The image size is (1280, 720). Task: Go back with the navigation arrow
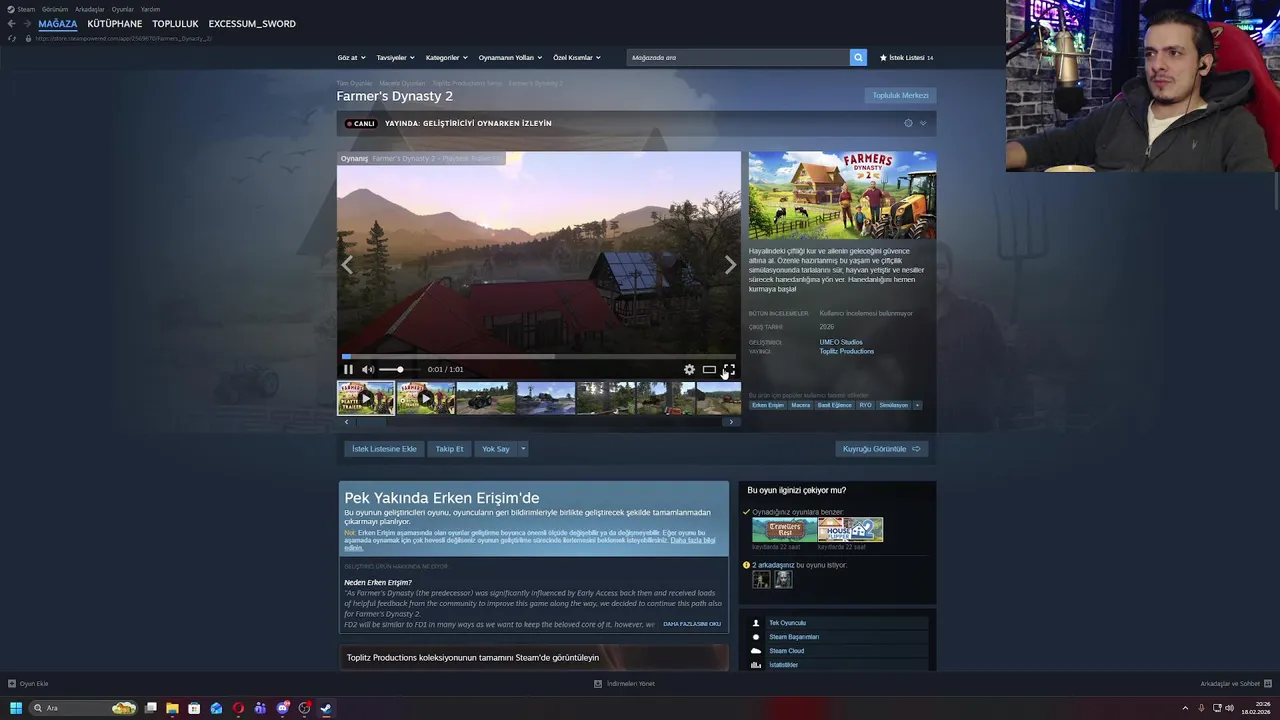[x=11, y=23]
